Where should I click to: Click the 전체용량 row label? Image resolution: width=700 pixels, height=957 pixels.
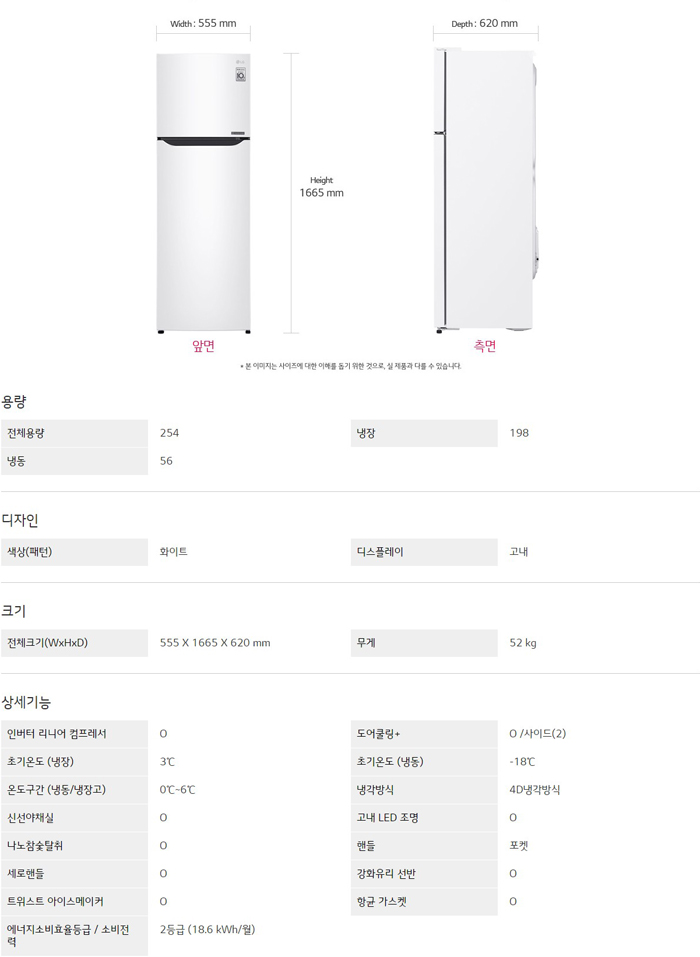tap(26, 433)
